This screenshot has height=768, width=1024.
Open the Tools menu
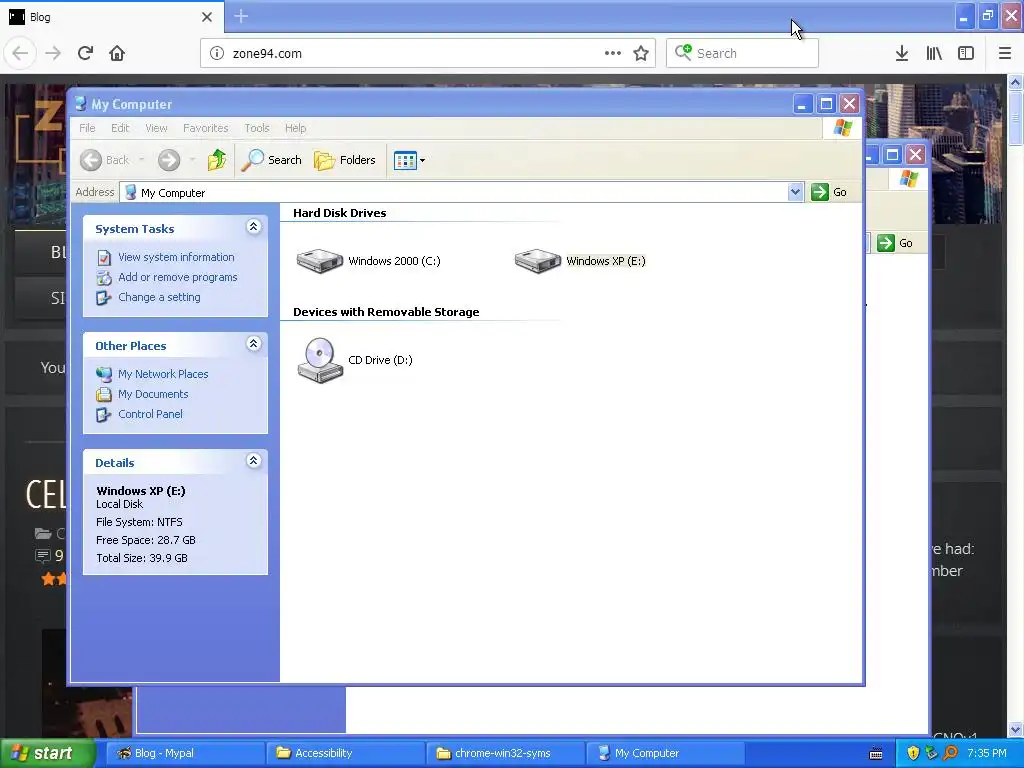click(x=257, y=128)
